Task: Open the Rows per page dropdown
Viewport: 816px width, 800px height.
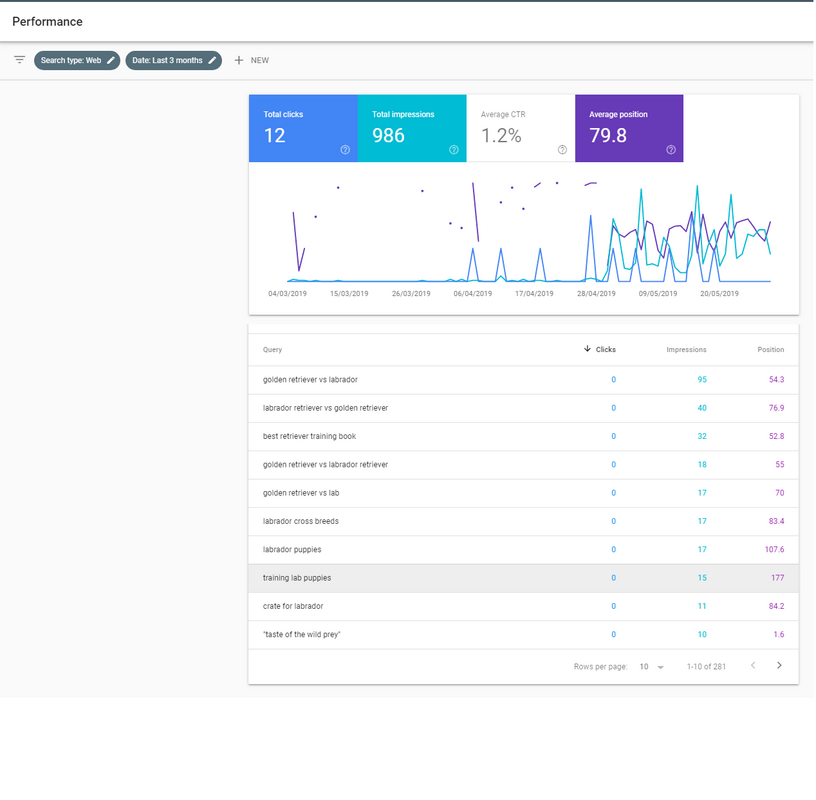Action: point(652,667)
